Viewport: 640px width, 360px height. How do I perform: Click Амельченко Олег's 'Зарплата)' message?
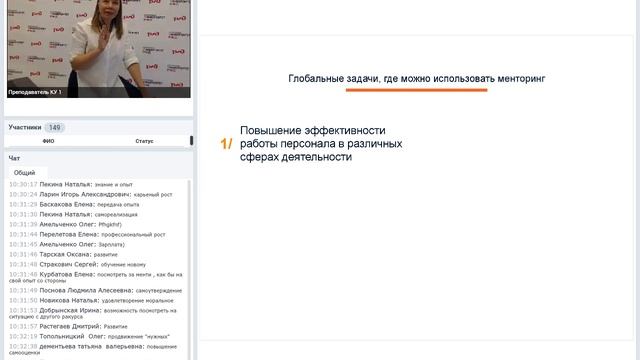point(67,244)
